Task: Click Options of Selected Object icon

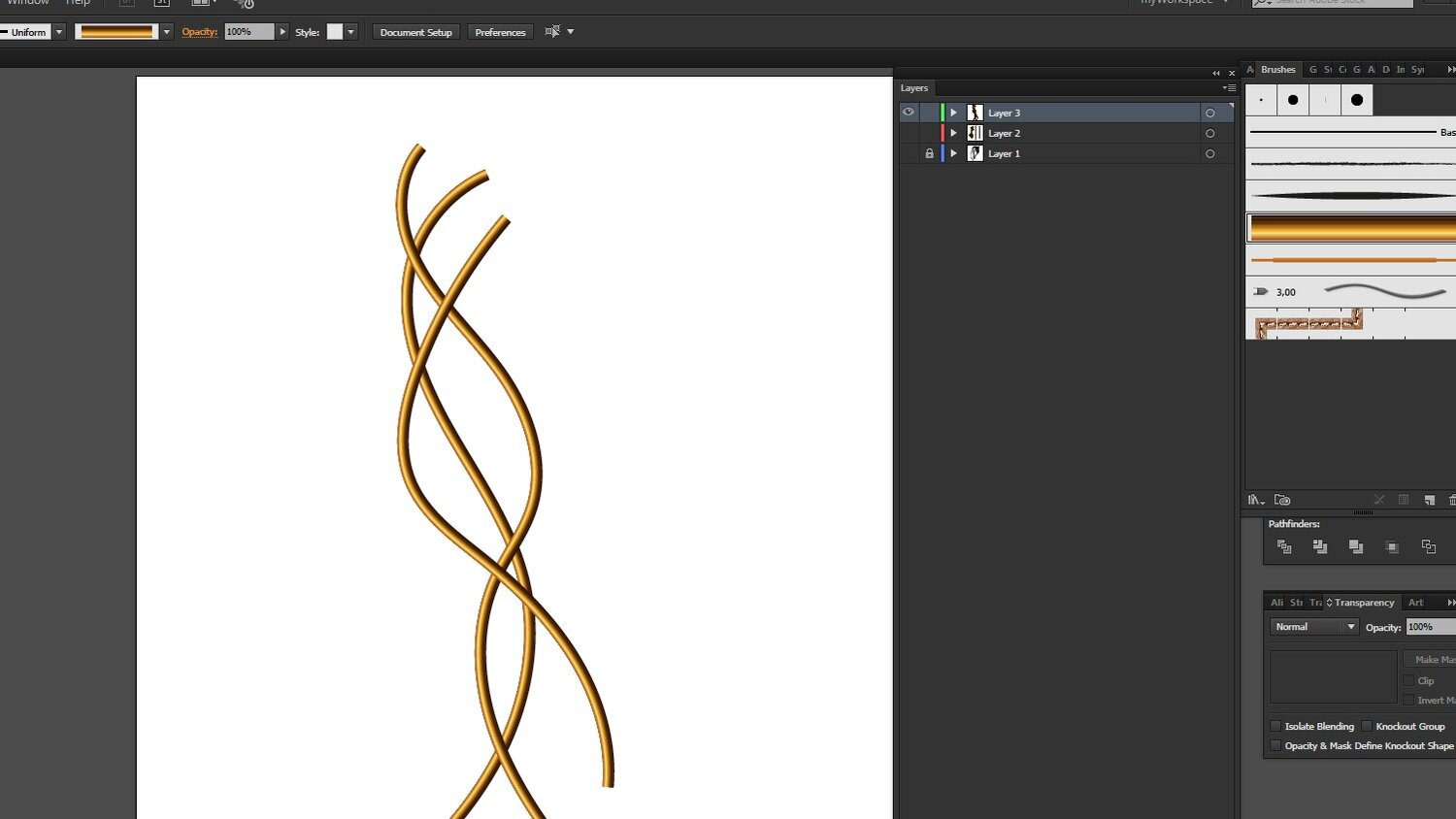Action: coord(1404,500)
